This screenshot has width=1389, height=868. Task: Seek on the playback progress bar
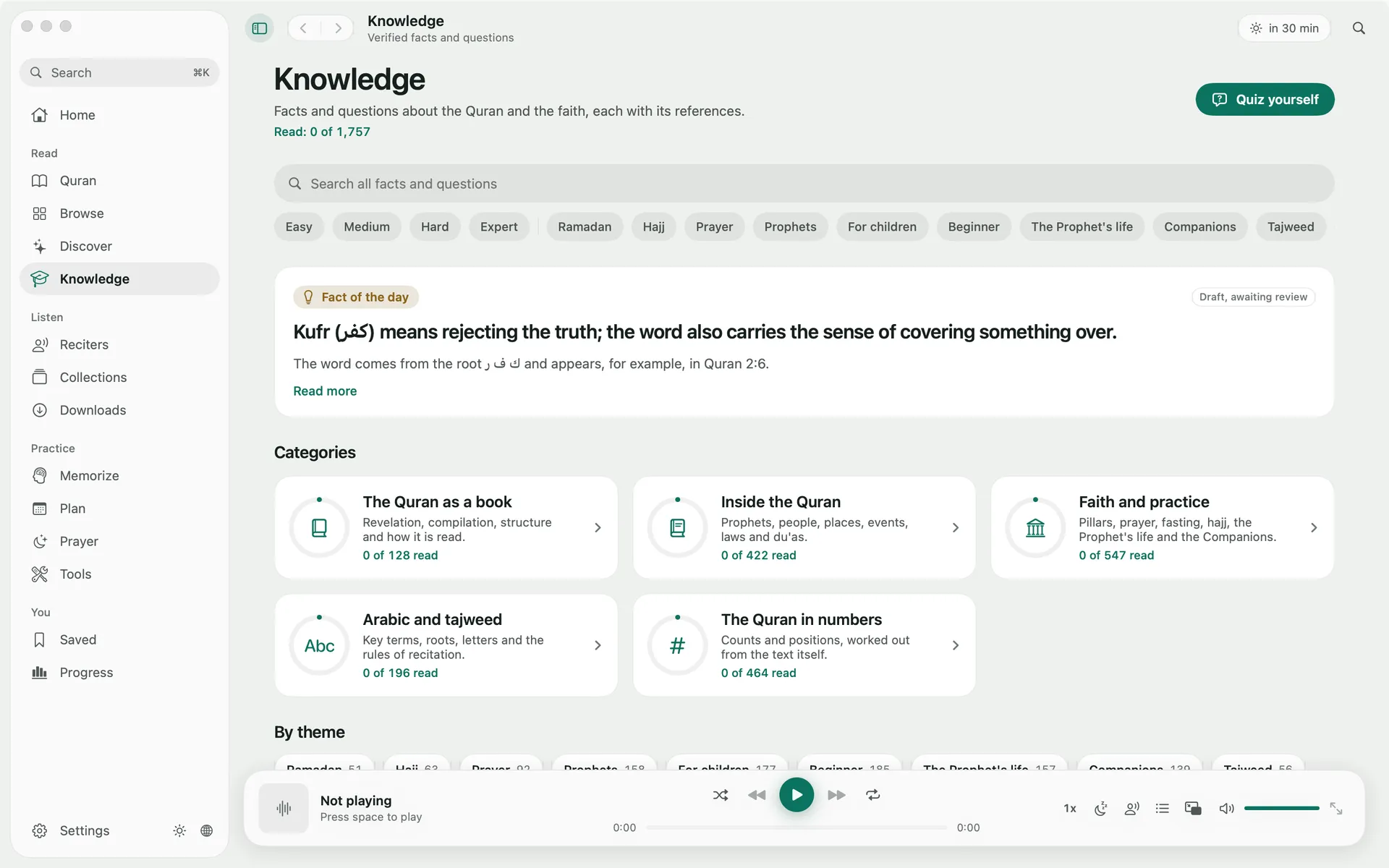click(x=797, y=827)
